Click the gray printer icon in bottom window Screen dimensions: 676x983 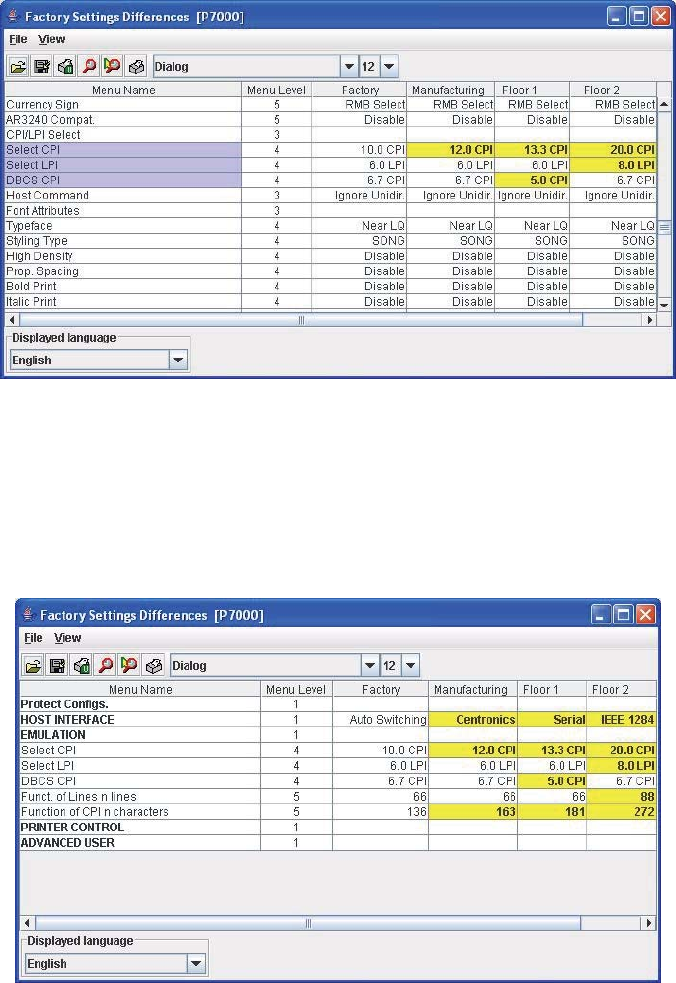pyautogui.click(x=152, y=665)
